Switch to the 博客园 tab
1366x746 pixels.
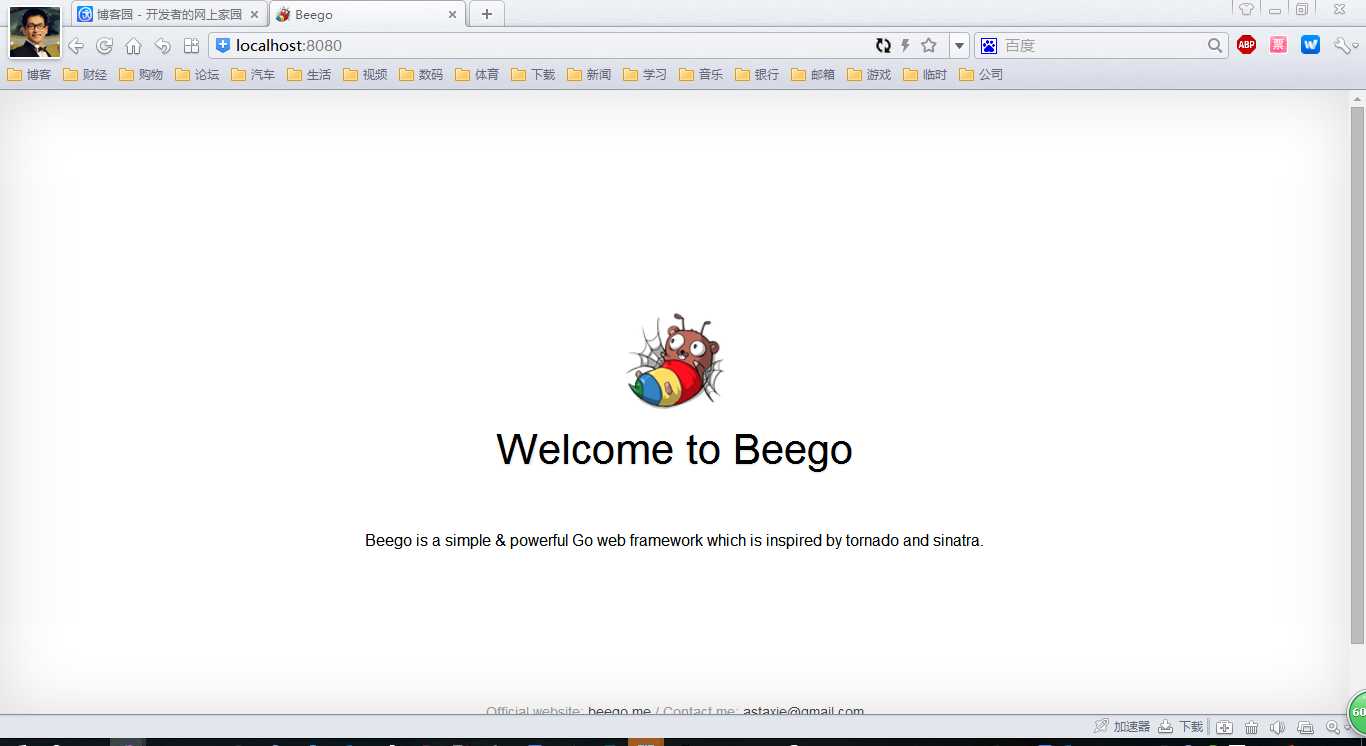coord(168,14)
